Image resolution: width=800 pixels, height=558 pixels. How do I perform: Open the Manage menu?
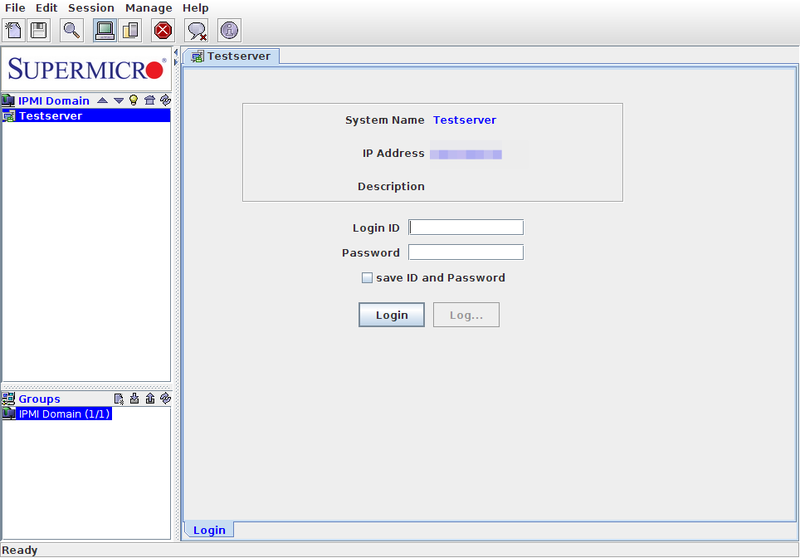tap(148, 8)
